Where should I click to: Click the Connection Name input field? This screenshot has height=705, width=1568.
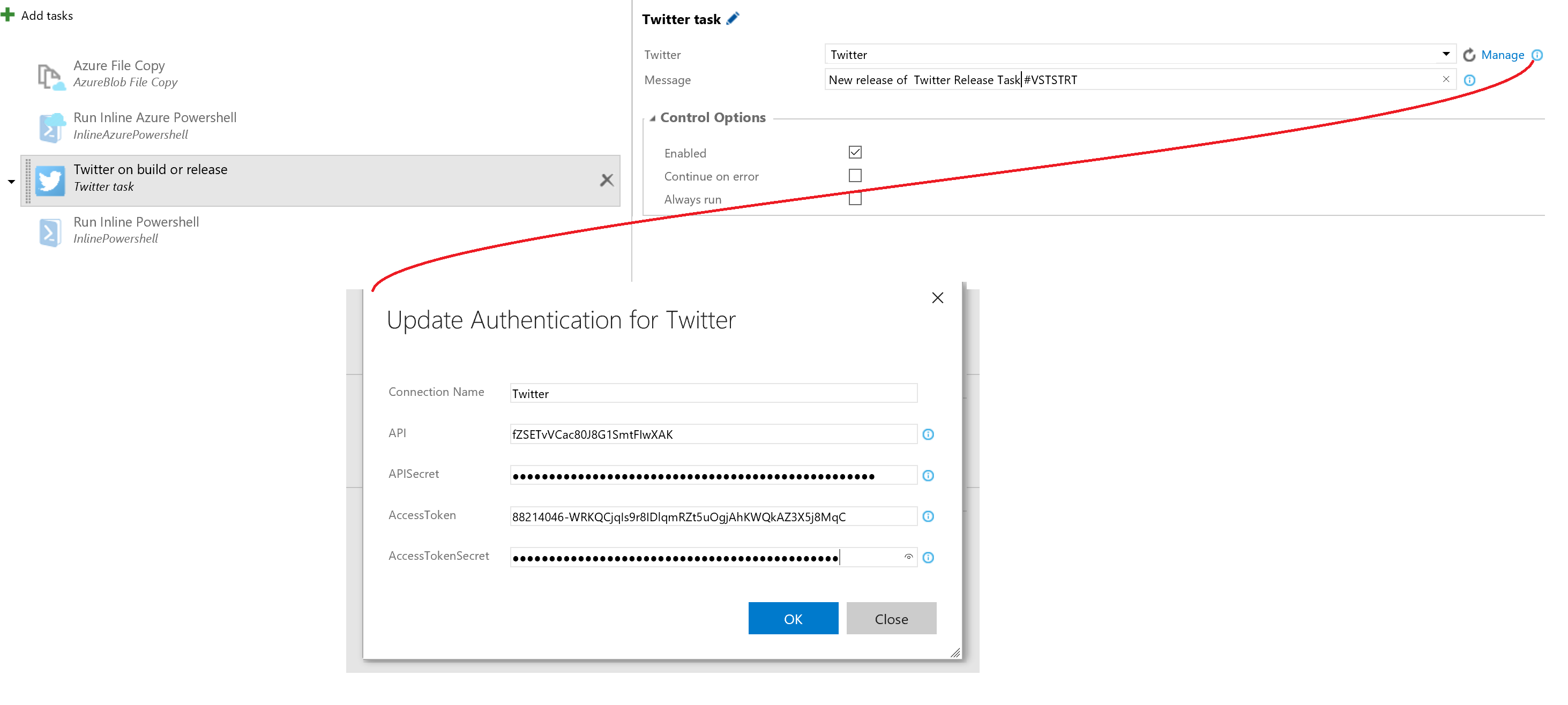coord(713,394)
